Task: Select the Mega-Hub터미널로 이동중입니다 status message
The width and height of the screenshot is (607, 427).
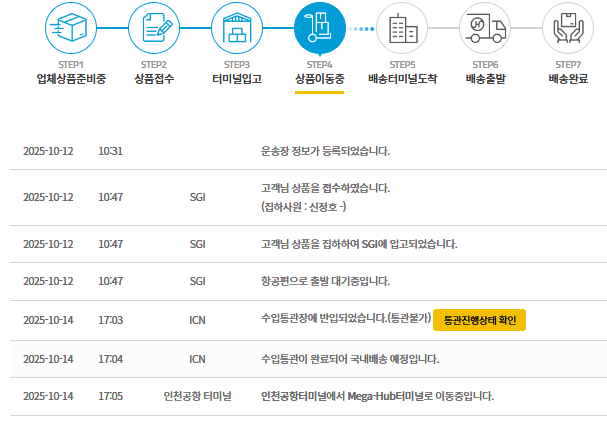Action: click(x=376, y=396)
